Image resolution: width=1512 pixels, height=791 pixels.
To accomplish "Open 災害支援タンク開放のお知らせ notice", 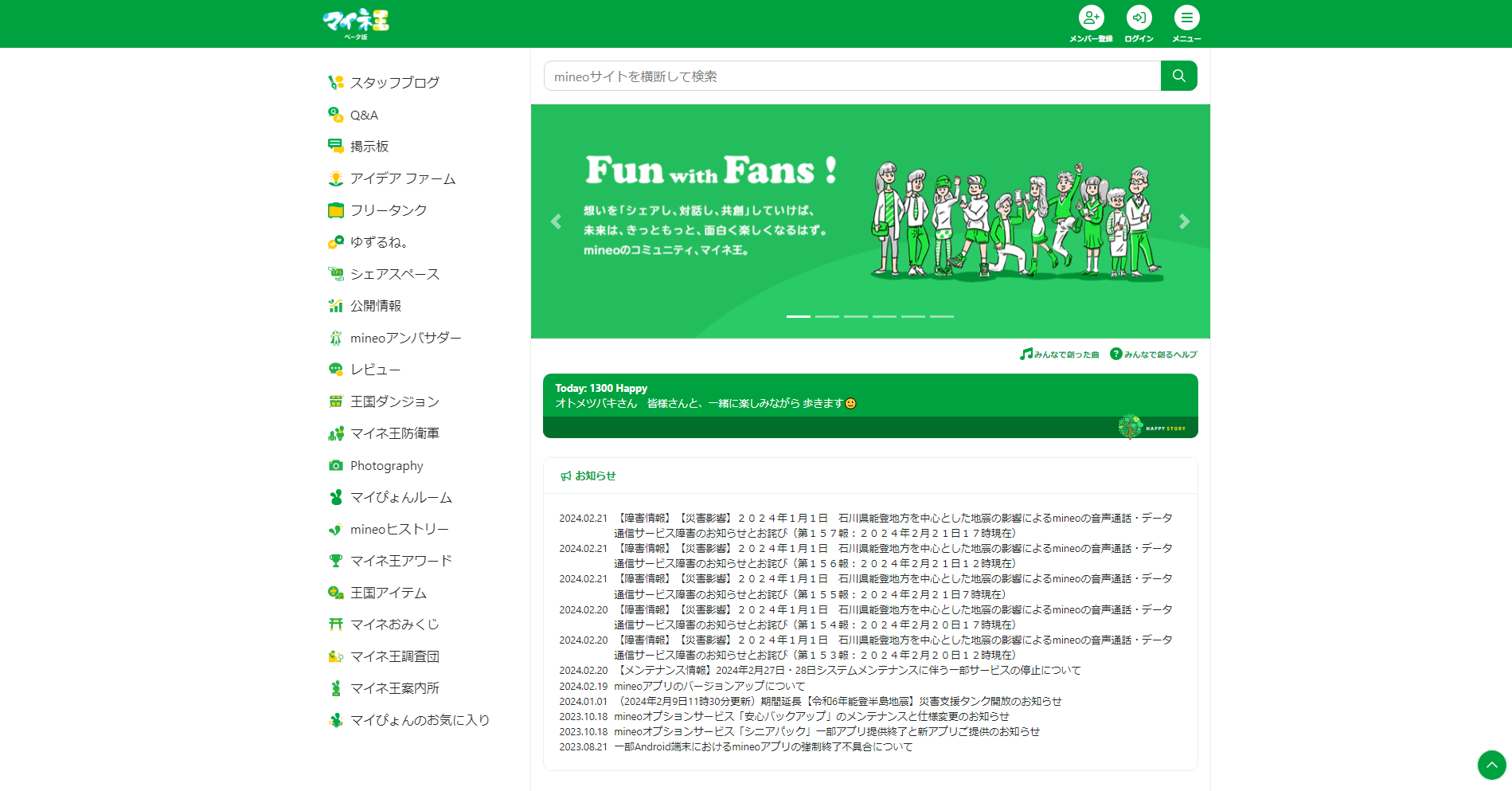I will point(838,701).
